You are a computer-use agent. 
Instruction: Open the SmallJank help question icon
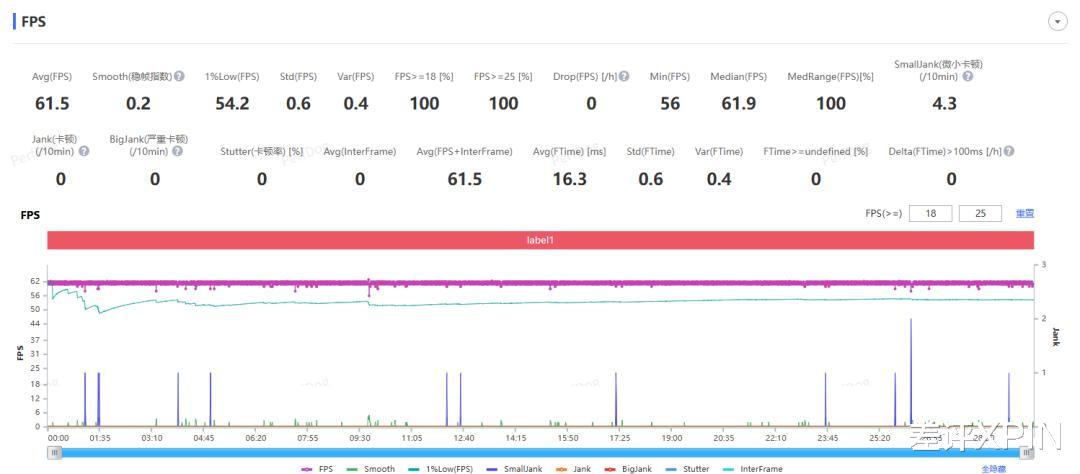[x=967, y=76]
